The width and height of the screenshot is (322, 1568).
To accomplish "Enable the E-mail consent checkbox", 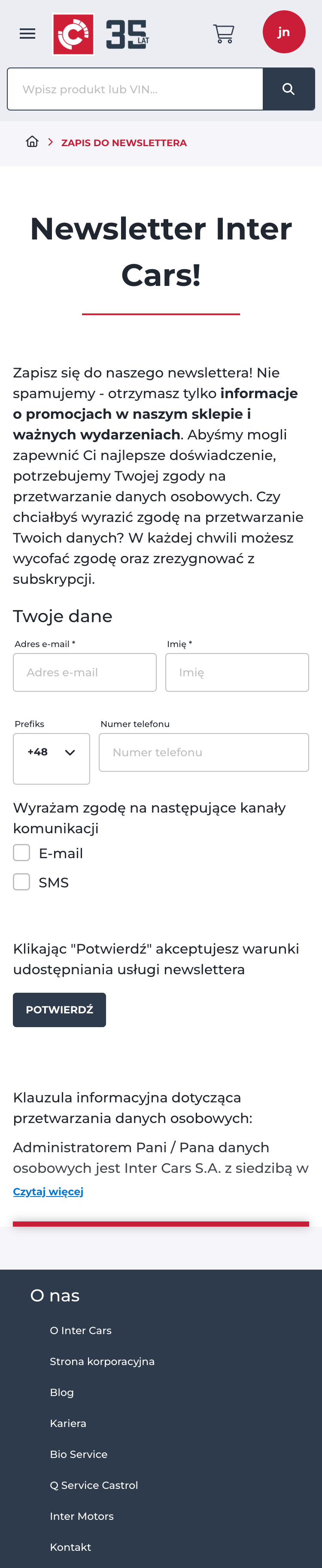I will coord(22,853).
